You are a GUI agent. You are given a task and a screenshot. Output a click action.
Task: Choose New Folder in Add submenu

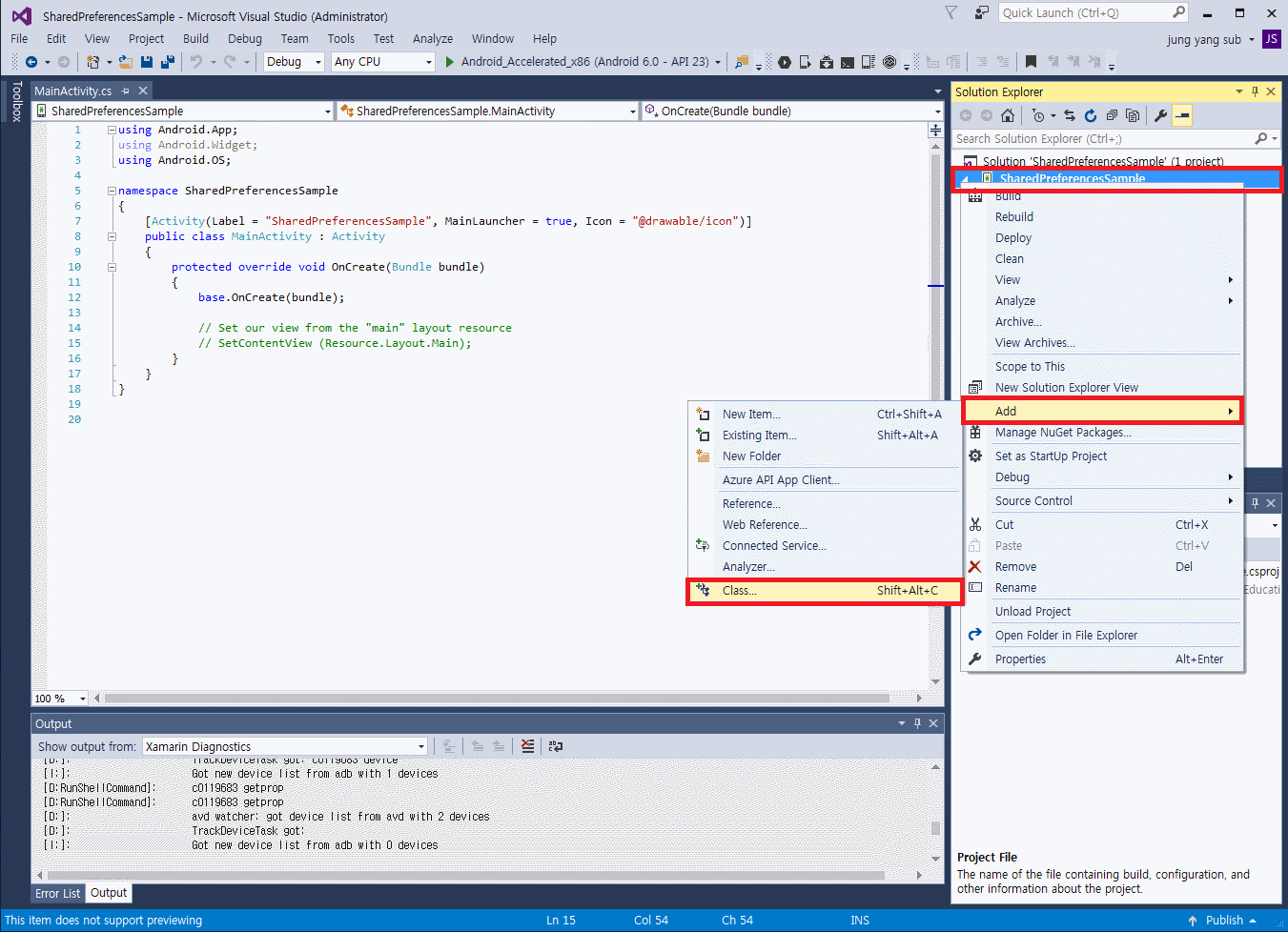(x=825, y=456)
